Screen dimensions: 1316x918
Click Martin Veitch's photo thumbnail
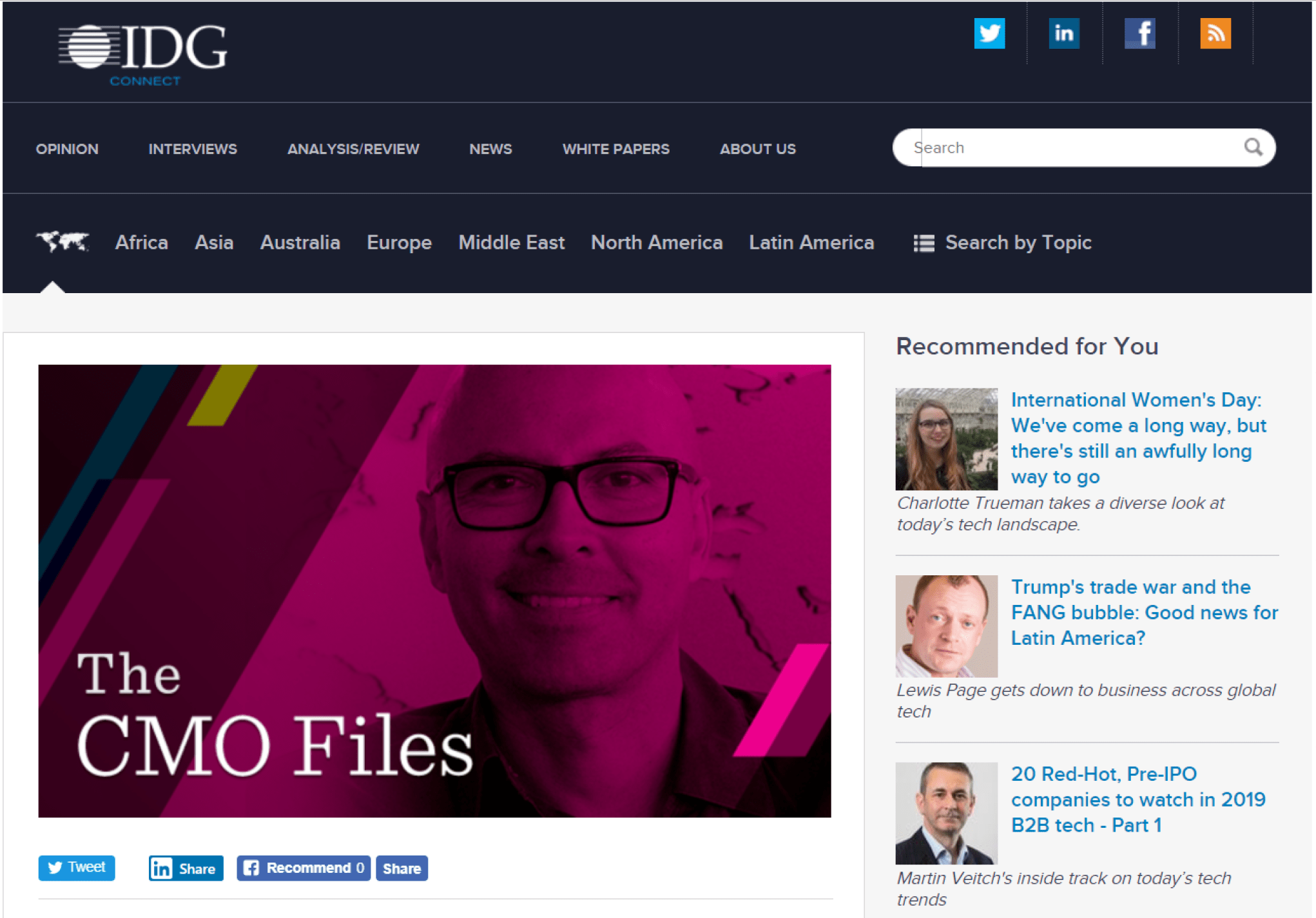click(x=946, y=813)
